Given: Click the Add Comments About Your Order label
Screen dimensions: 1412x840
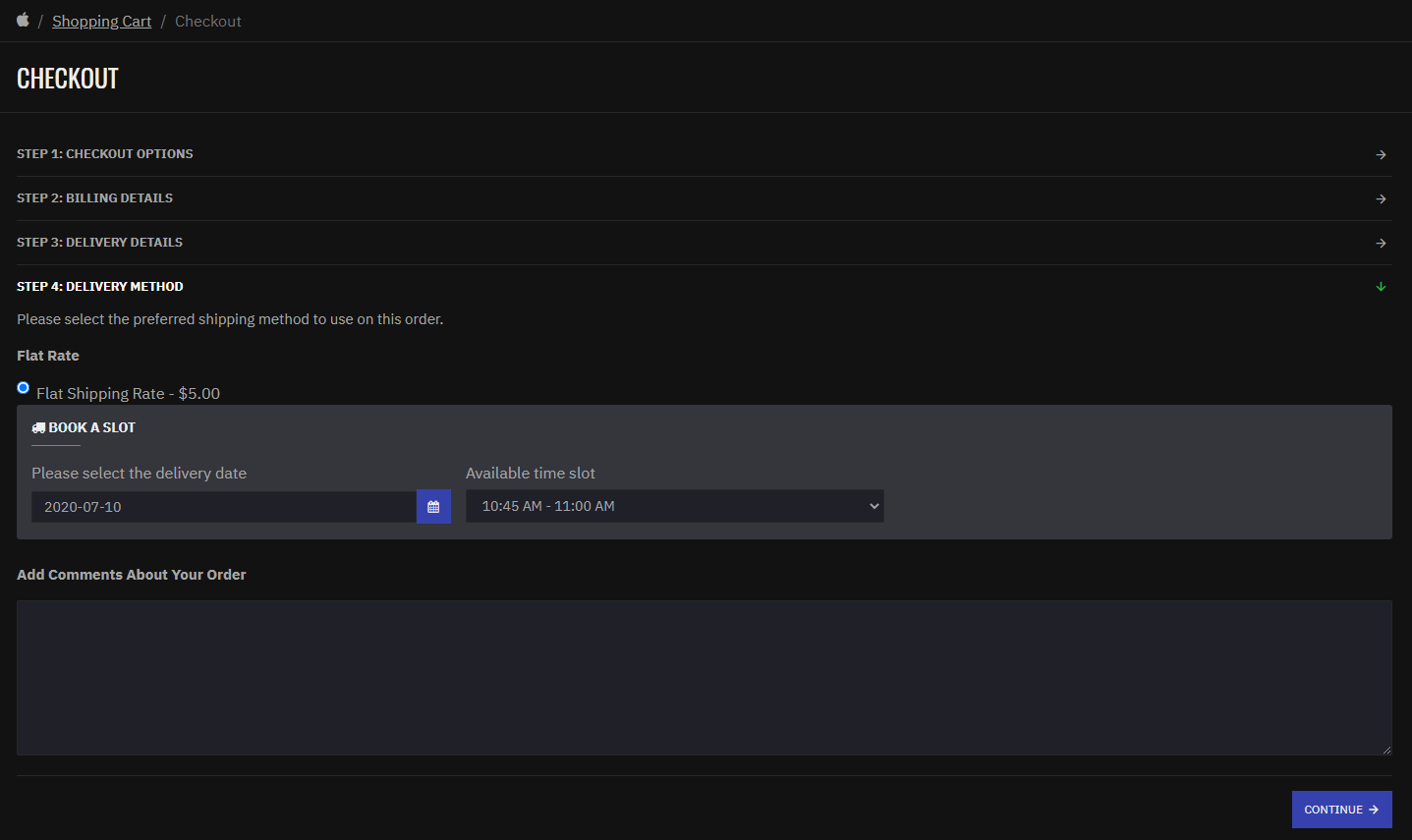Looking at the screenshot, I should coord(132,575).
